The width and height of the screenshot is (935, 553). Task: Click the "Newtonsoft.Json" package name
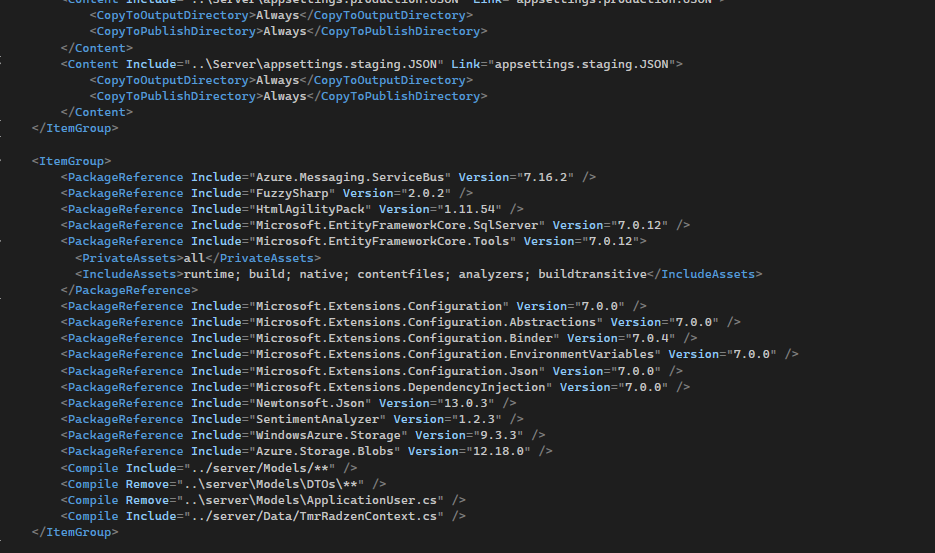[310, 403]
